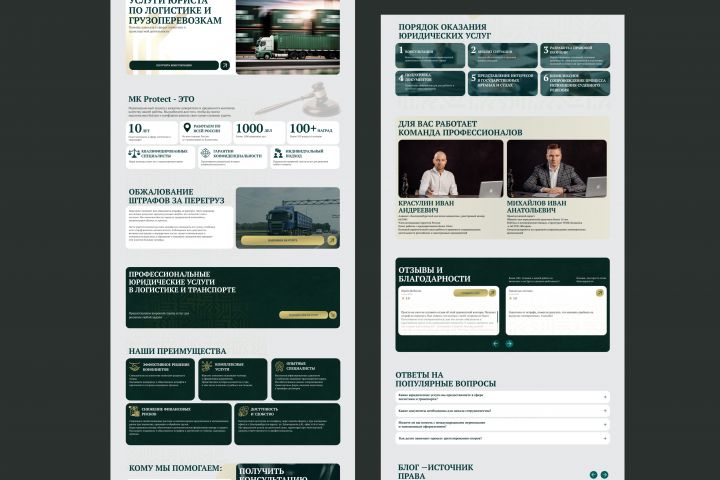Click the 'КОМУ МЫ ПОМОГАЕМ:' heading
This screenshot has width=720, height=480.
(x=175, y=468)
